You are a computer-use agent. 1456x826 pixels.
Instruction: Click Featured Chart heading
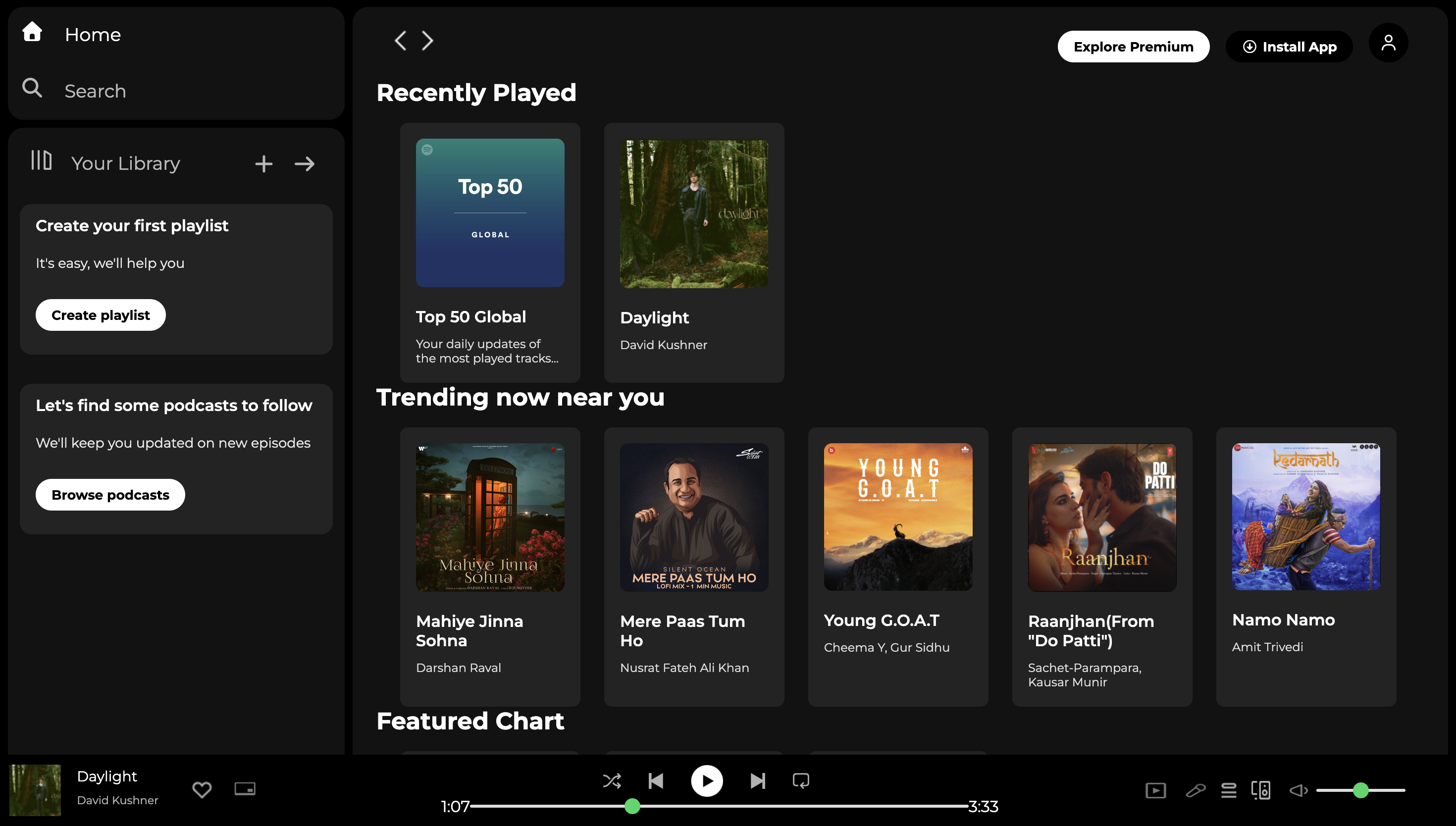pos(470,721)
